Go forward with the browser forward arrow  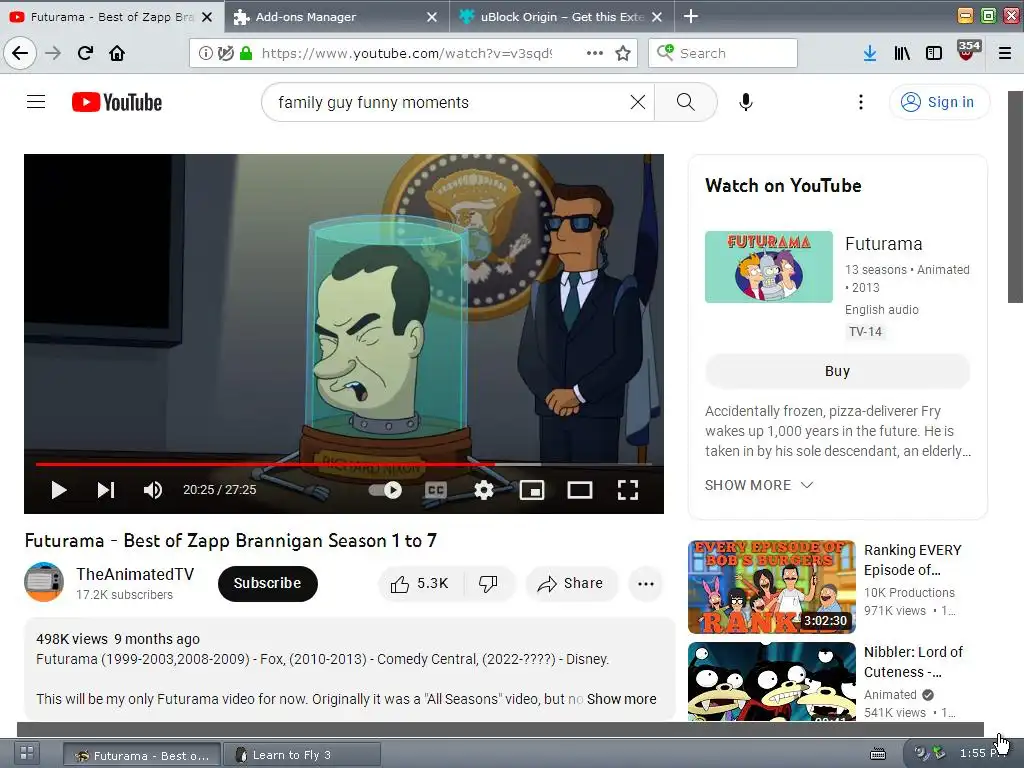[53, 53]
